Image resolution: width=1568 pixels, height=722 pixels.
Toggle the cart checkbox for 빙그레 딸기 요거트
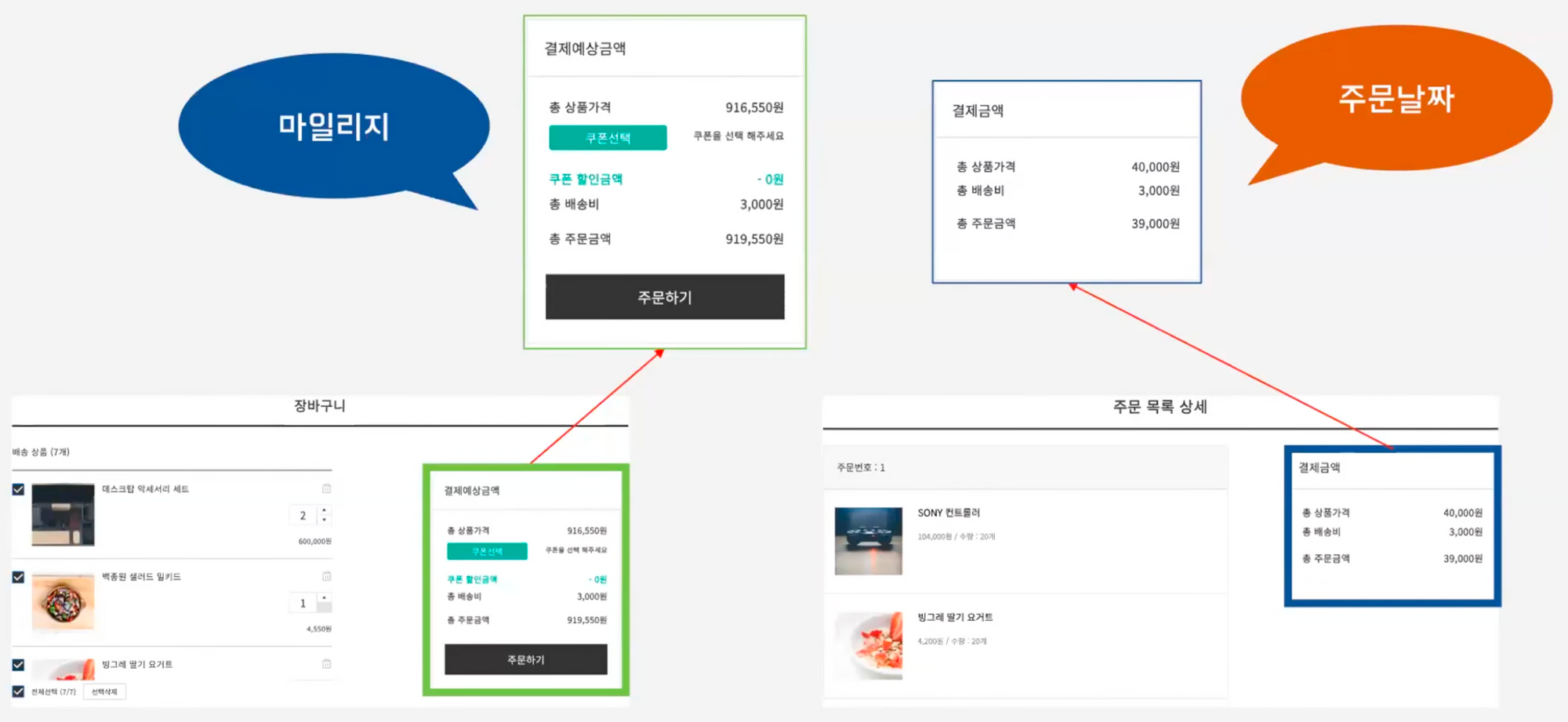click(x=18, y=665)
